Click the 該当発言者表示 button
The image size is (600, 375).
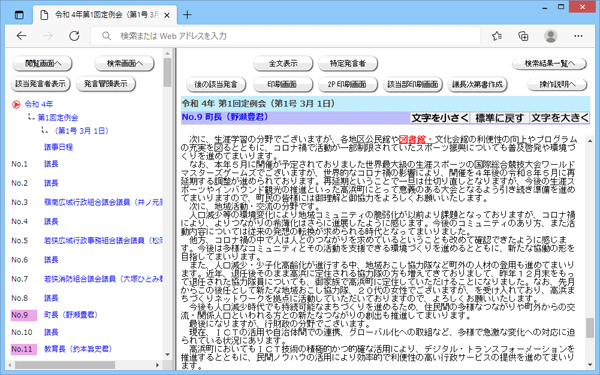[41, 84]
